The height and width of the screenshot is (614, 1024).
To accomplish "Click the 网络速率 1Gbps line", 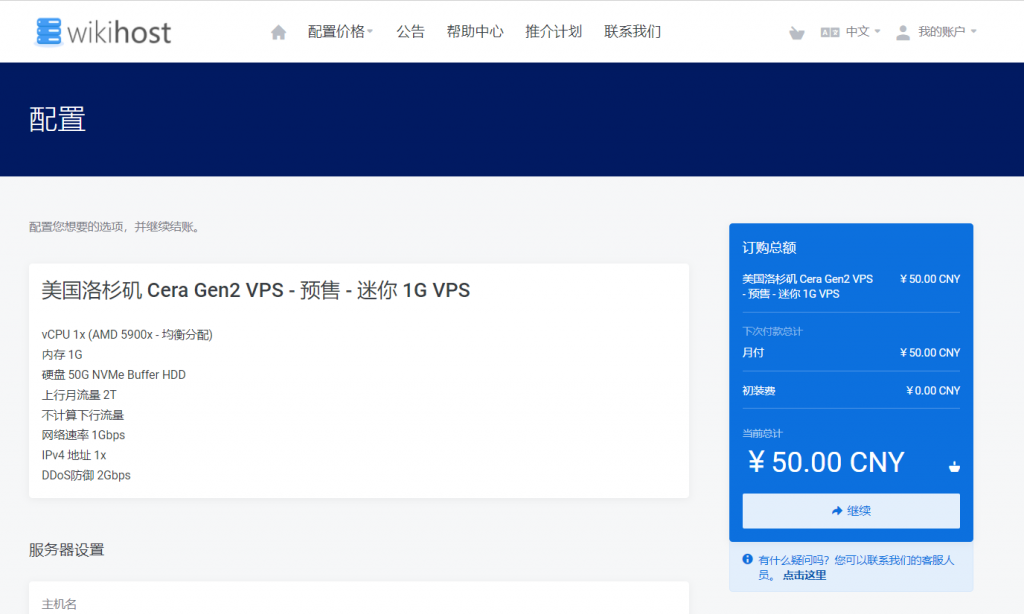I will point(83,435).
